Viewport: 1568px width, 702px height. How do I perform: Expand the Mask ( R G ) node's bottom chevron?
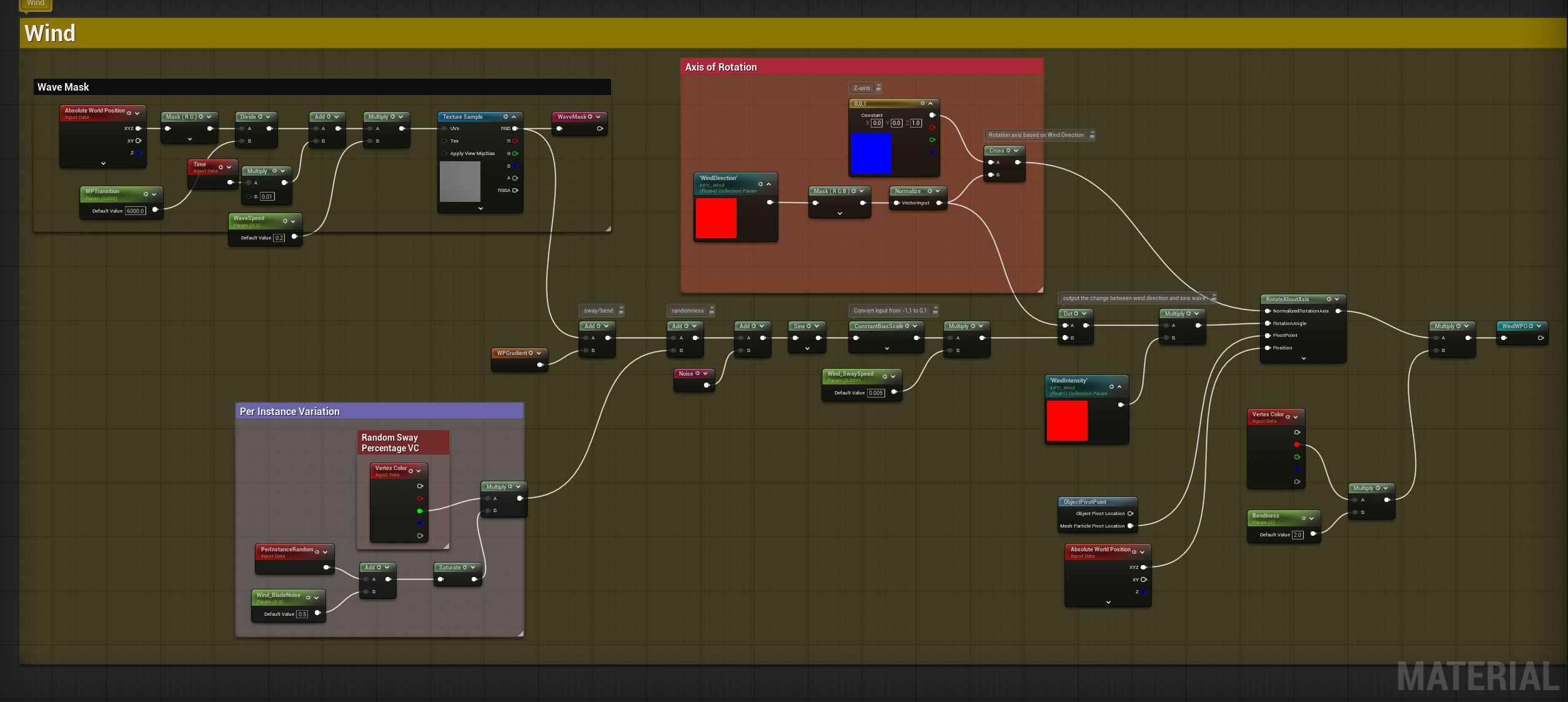pyautogui.click(x=190, y=139)
